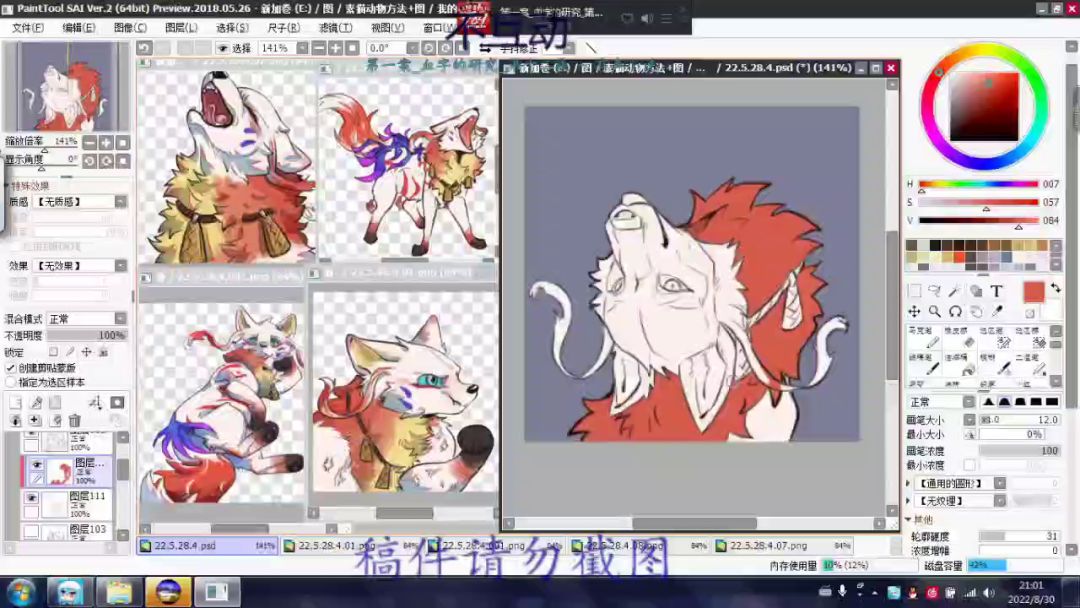
Task: Open the 选择(S) menu
Action: [233, 28]
